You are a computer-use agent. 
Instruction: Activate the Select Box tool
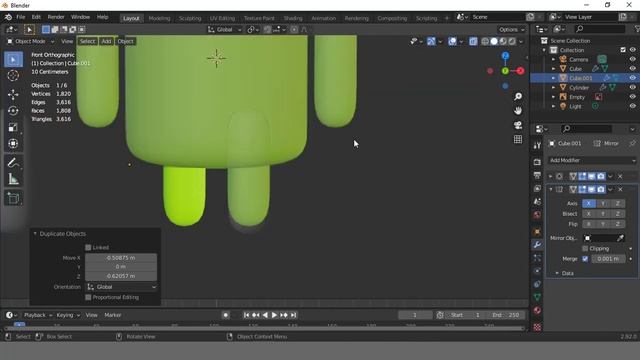click(13, 60)
